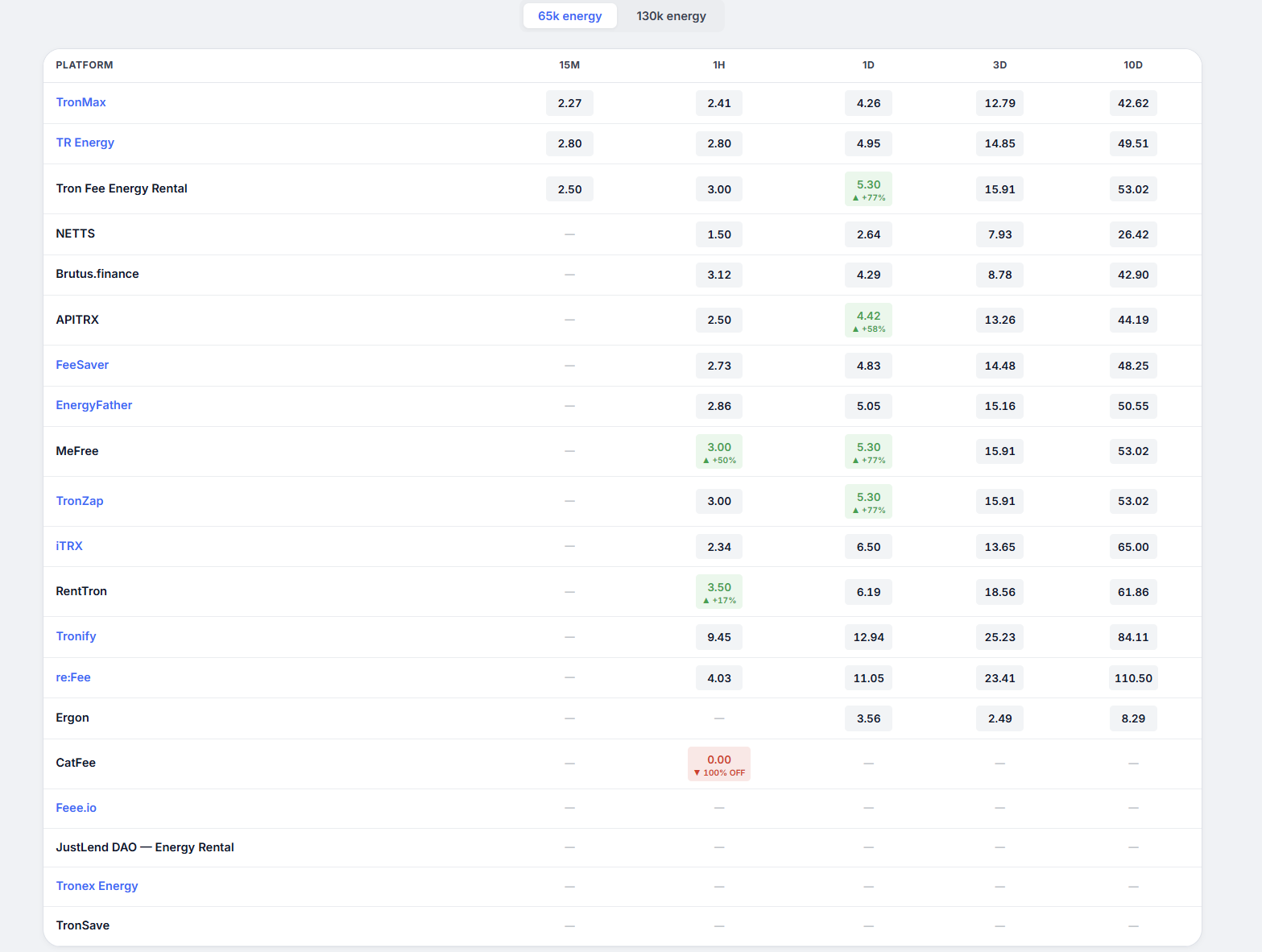The height and width of the screenshot is (952, 1262).
Task: Select re:Fee 1D price 11.05
Action: (x=868, y=678)
